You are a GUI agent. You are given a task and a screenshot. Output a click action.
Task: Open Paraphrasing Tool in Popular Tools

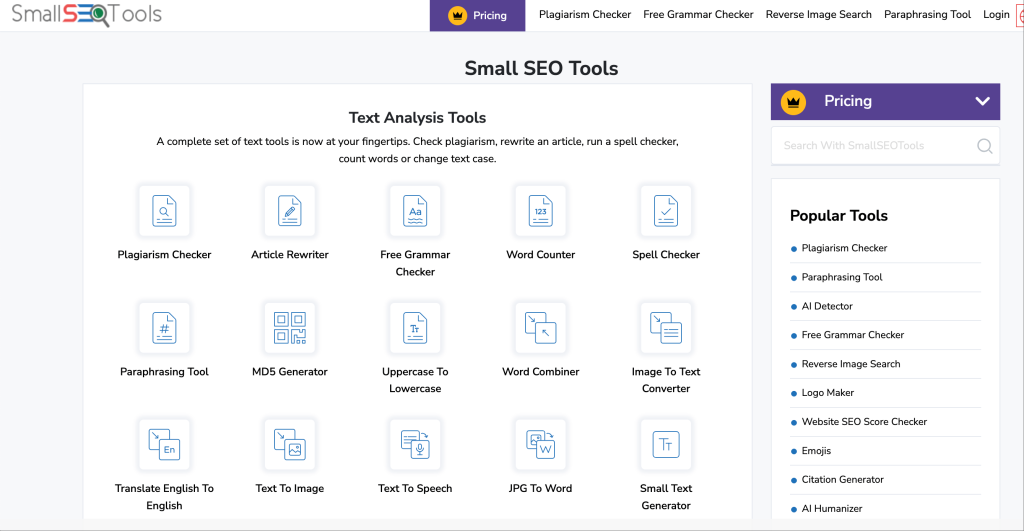(x=842, y=277)
